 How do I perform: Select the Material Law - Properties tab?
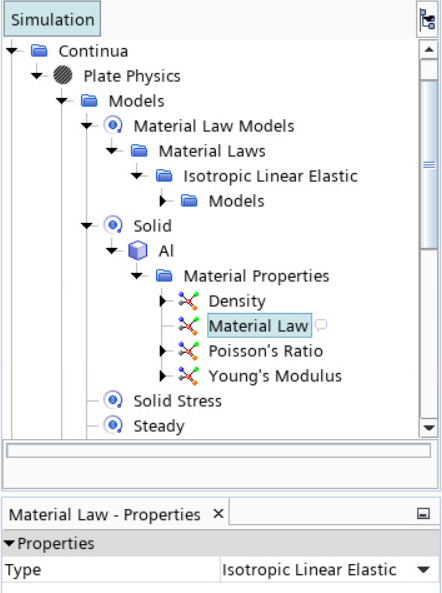(104, 514)
